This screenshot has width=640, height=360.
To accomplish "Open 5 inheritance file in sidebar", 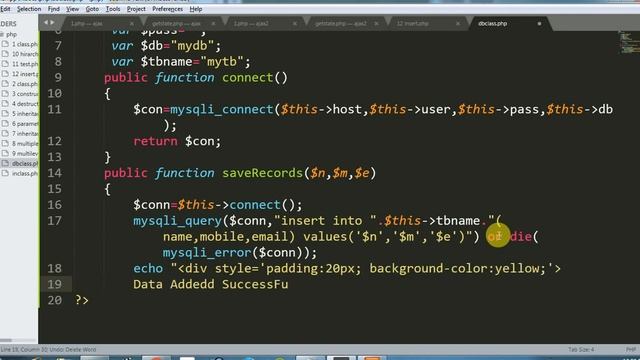I will coord(24,113).
